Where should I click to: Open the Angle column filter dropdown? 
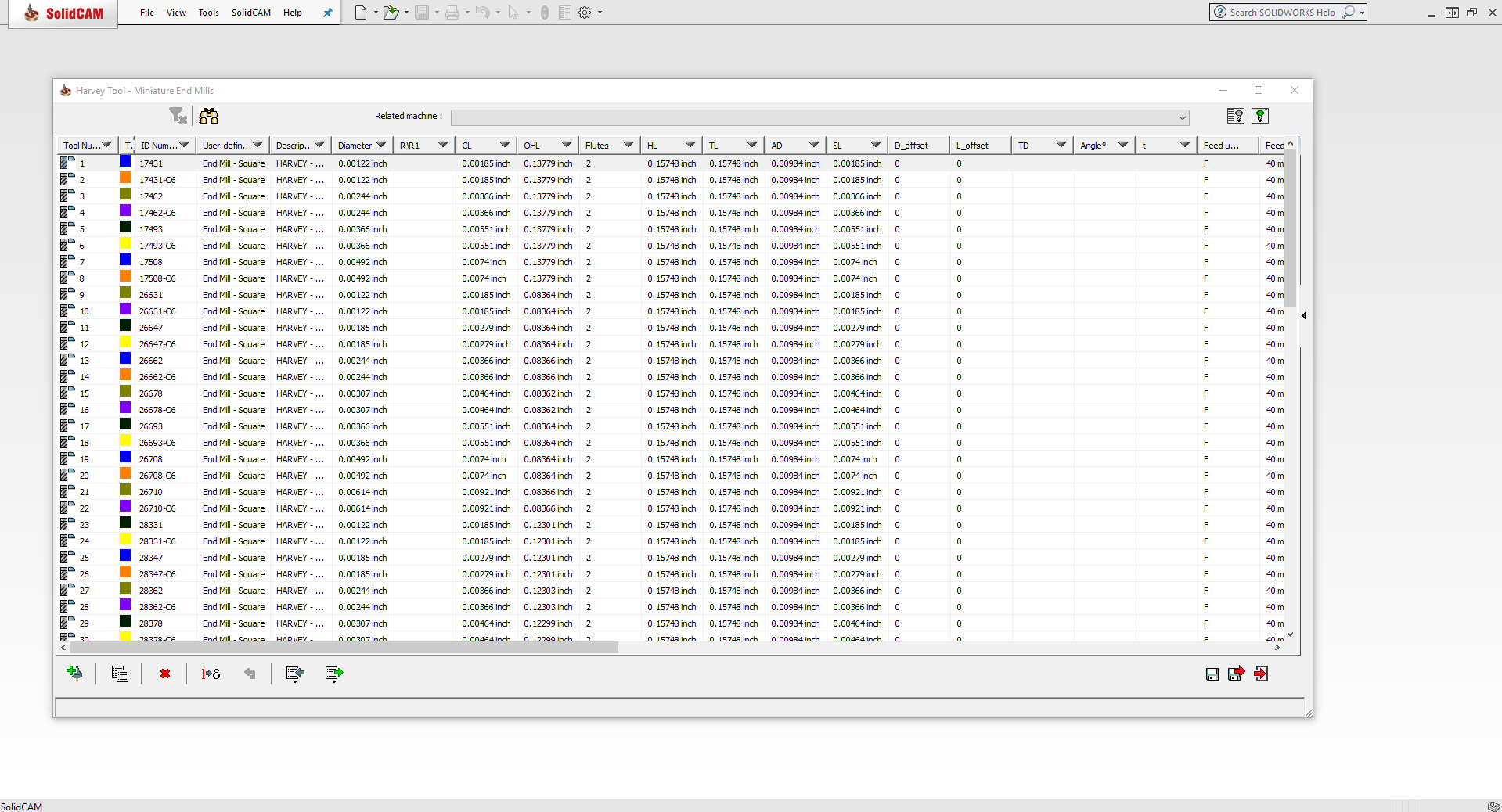pos(1123,145)
